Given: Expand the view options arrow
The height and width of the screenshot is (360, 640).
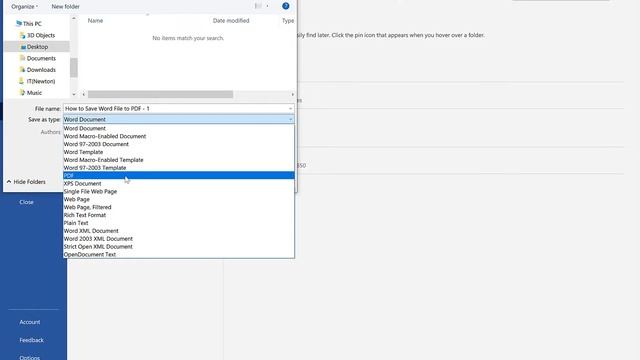Looking at the screenshot, I should pos(267,6).
